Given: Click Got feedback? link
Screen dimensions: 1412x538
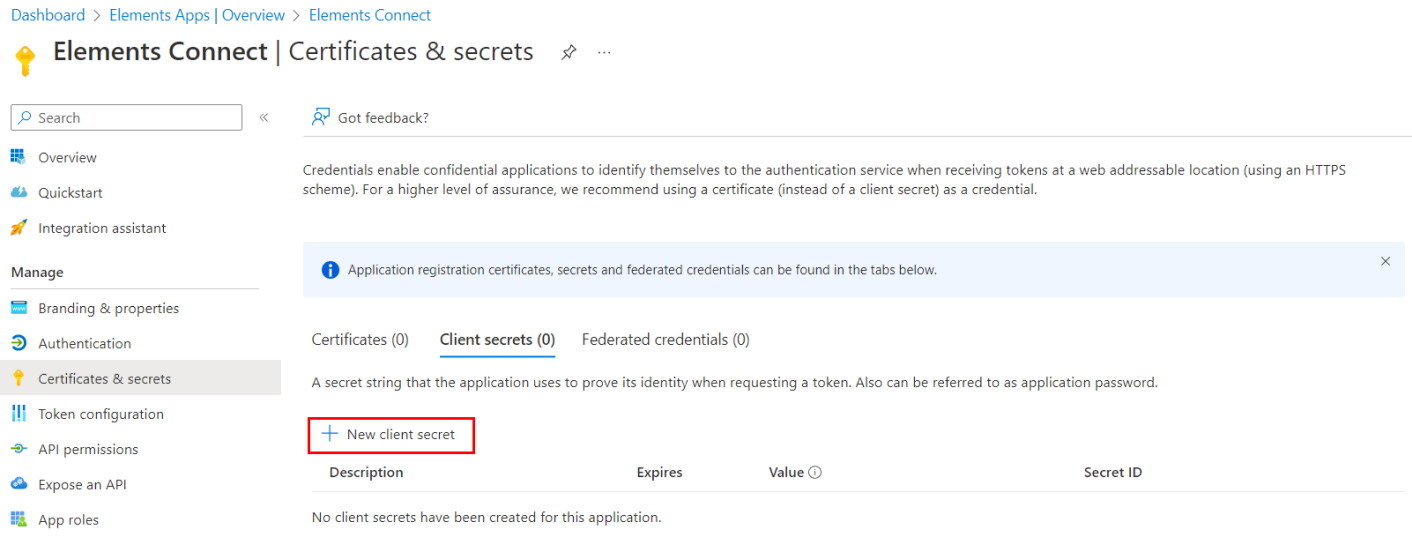Looking at the screenshot, I should [371, 118].
